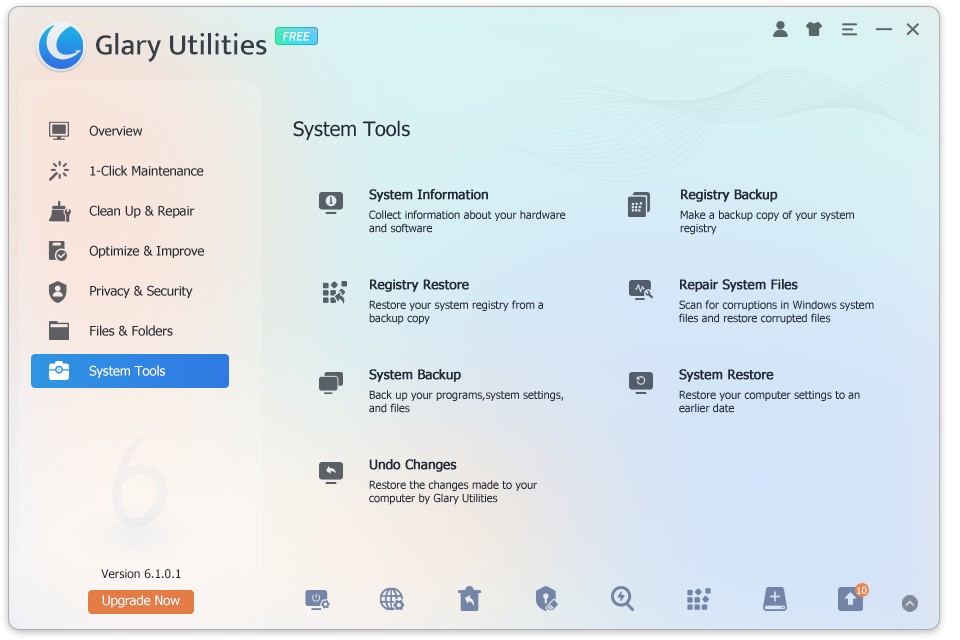The height and width of the screenshot is (640, 960).
Task: Open the user account icon
Action: pos(780,30)
